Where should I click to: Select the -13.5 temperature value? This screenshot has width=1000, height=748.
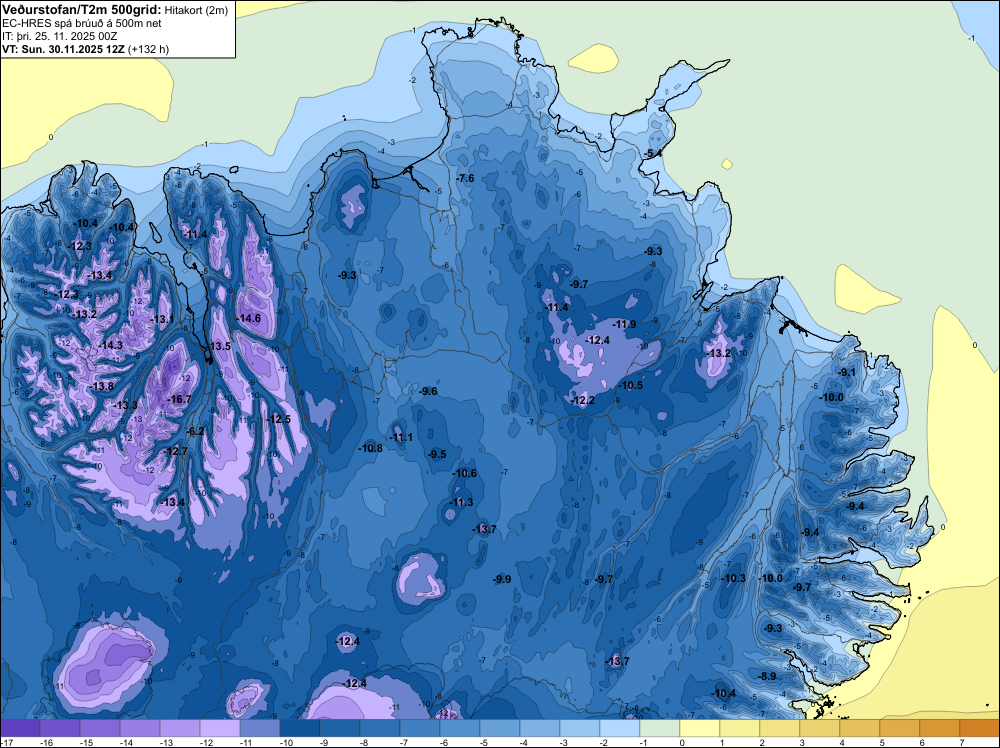click(x=219, y=346)
